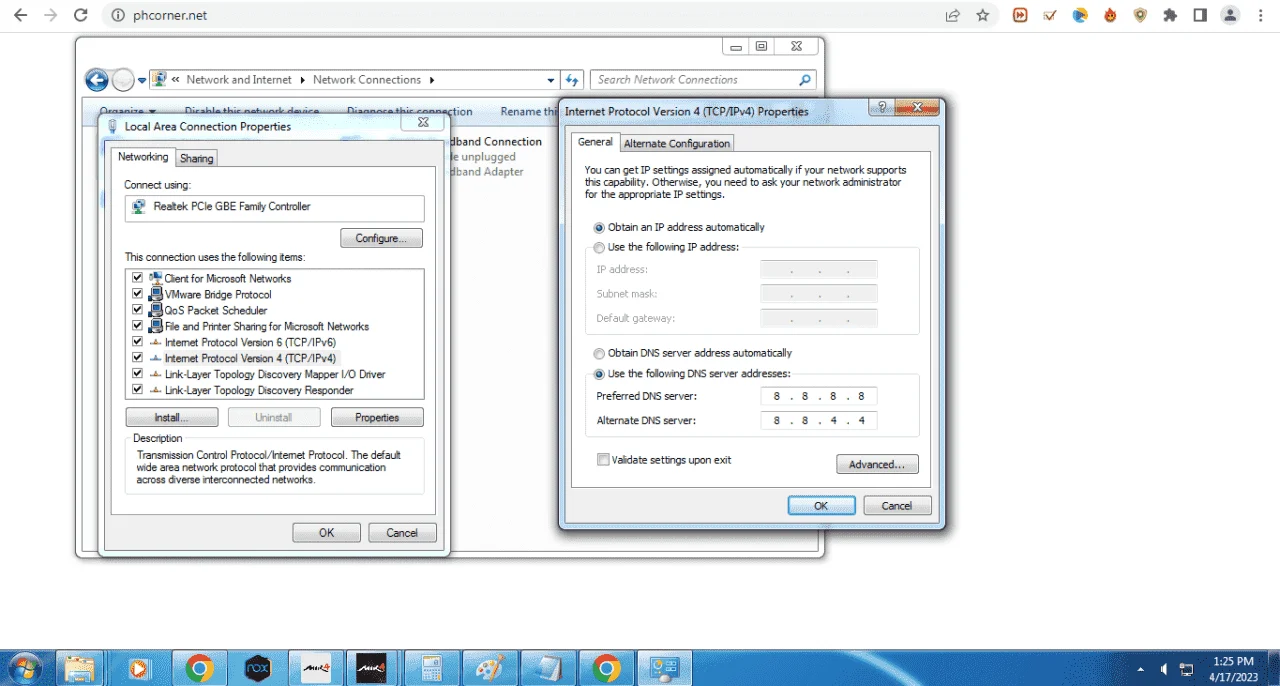Viewport: 1280px width, 686px height.
Task: Open the red fast-forward extension icon
Action: tap(1020, 15)
